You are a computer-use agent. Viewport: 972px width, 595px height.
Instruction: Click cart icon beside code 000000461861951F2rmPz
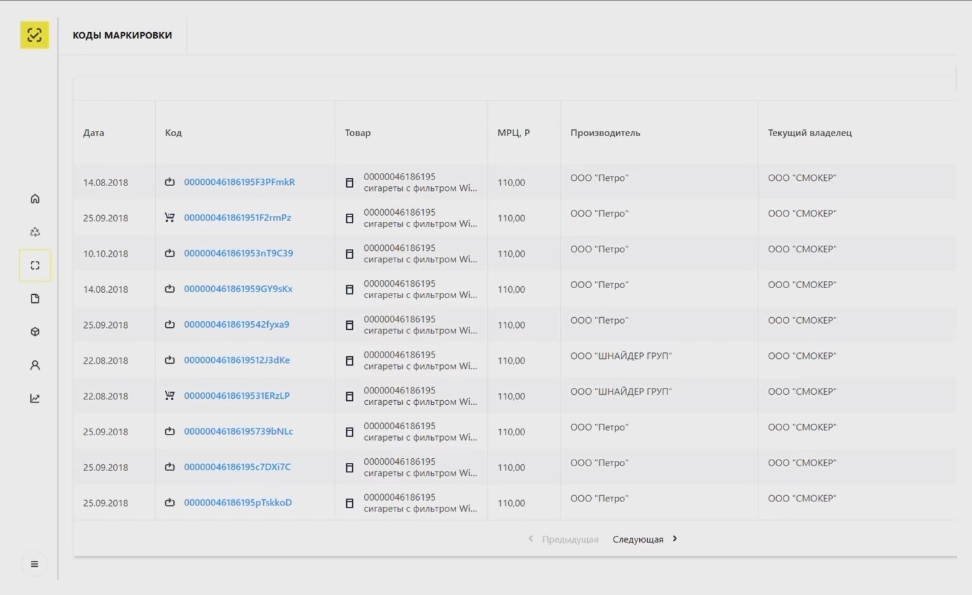point(170,218)
